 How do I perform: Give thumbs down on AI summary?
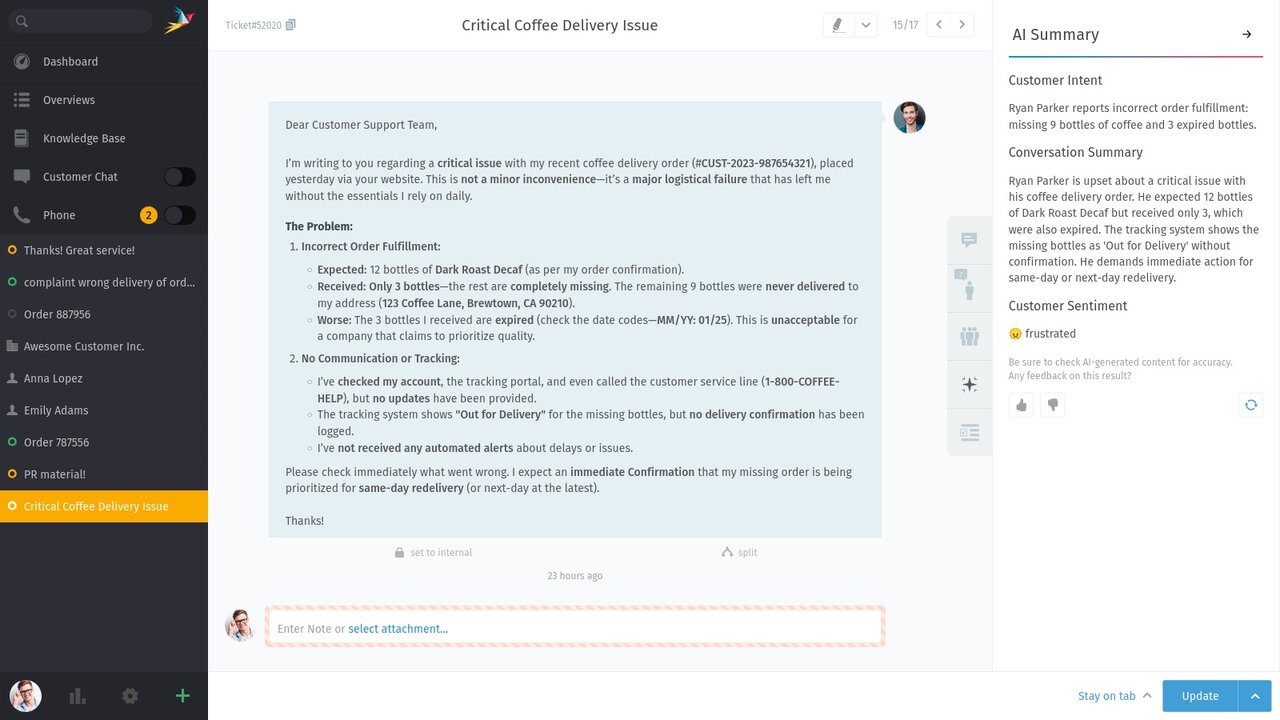point(1052,405)
